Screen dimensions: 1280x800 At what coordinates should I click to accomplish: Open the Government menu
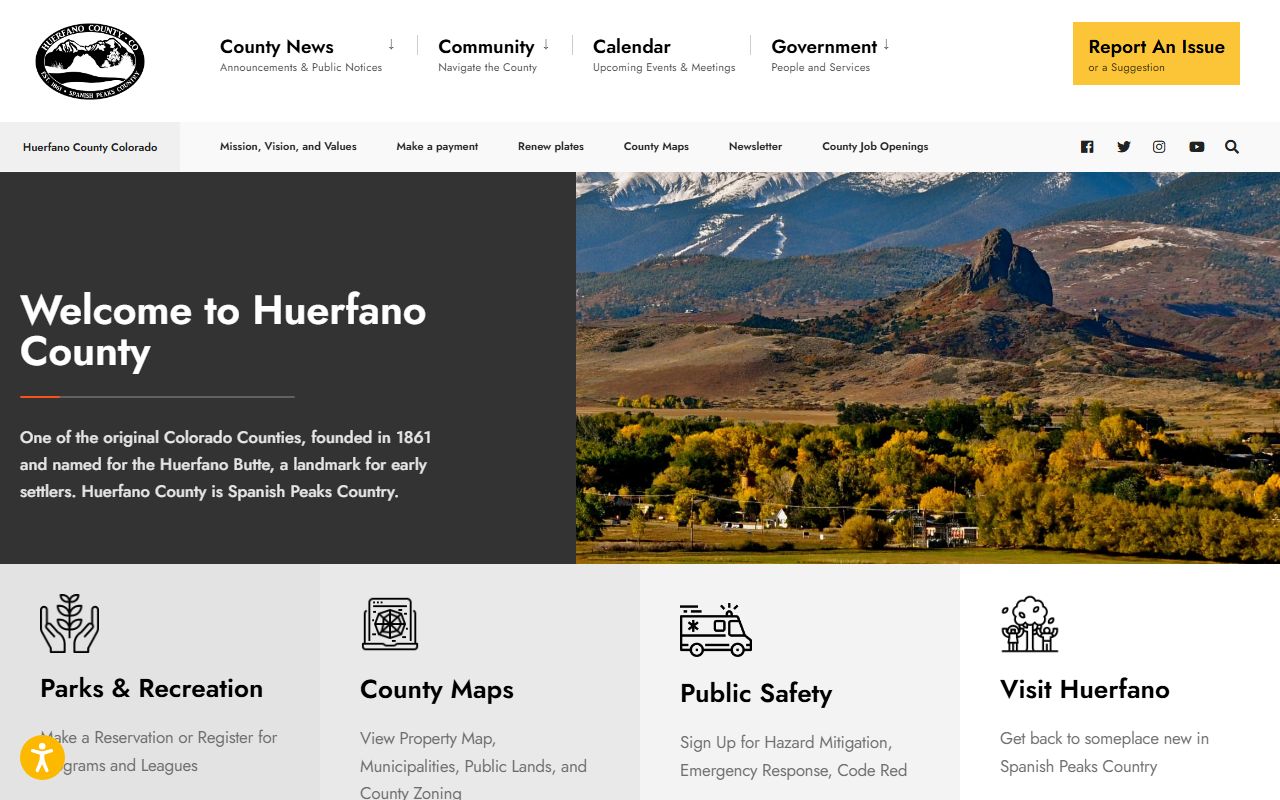point(824,46)
